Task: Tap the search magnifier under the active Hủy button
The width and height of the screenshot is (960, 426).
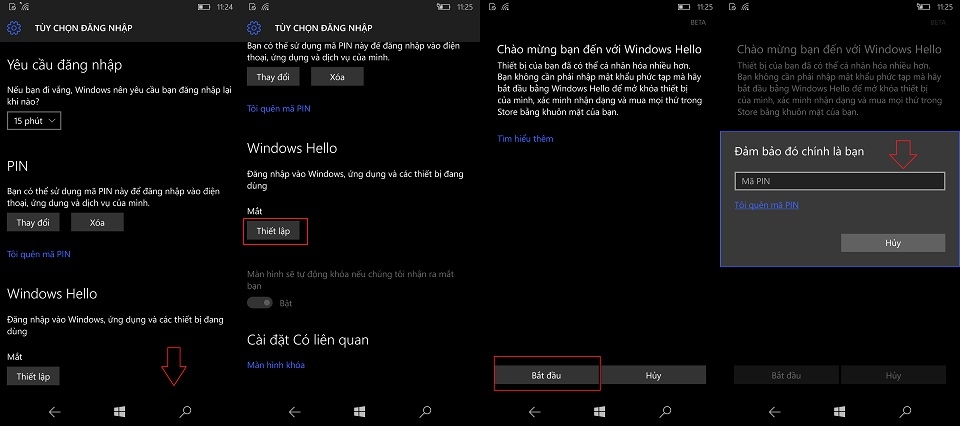Action: [x=665, y=412]
